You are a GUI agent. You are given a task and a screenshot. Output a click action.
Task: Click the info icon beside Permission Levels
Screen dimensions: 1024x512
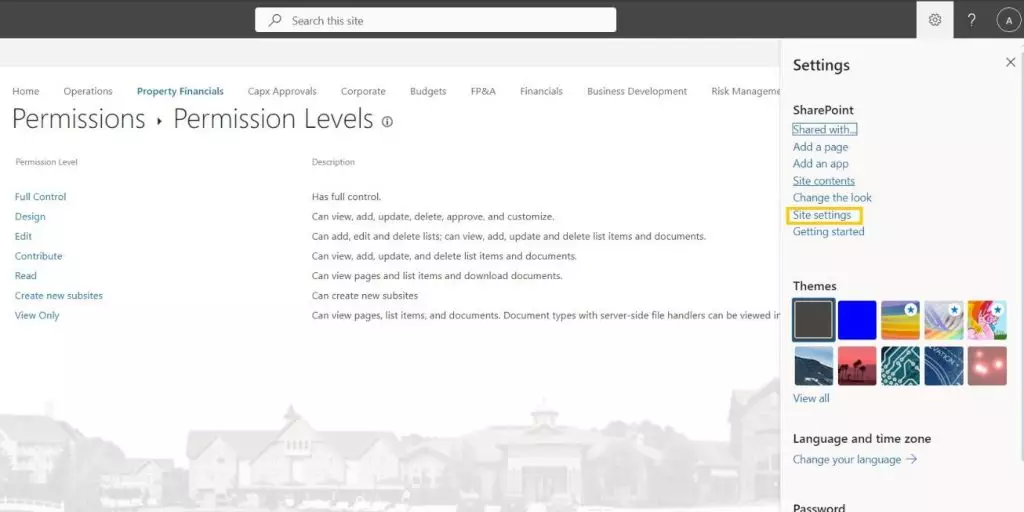point(387,122)
